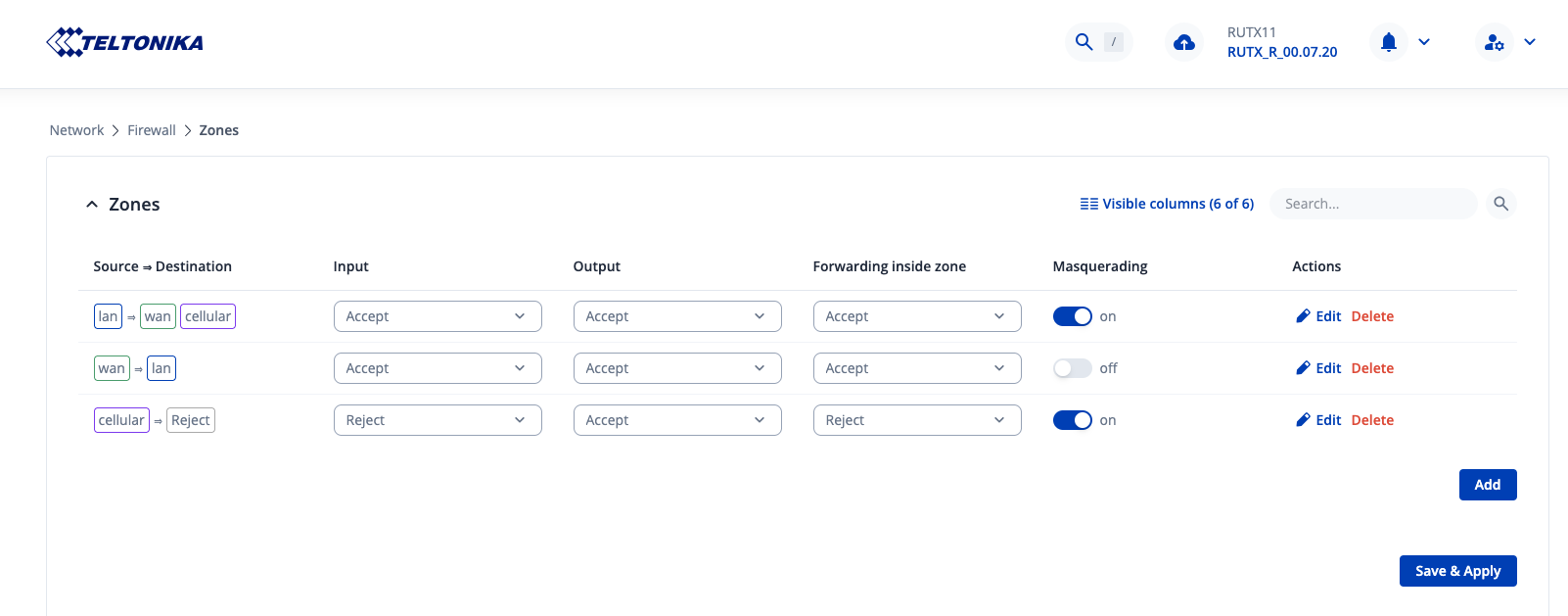
Task: Go to Firewall in breadcrumb
Action: [152, 130]
